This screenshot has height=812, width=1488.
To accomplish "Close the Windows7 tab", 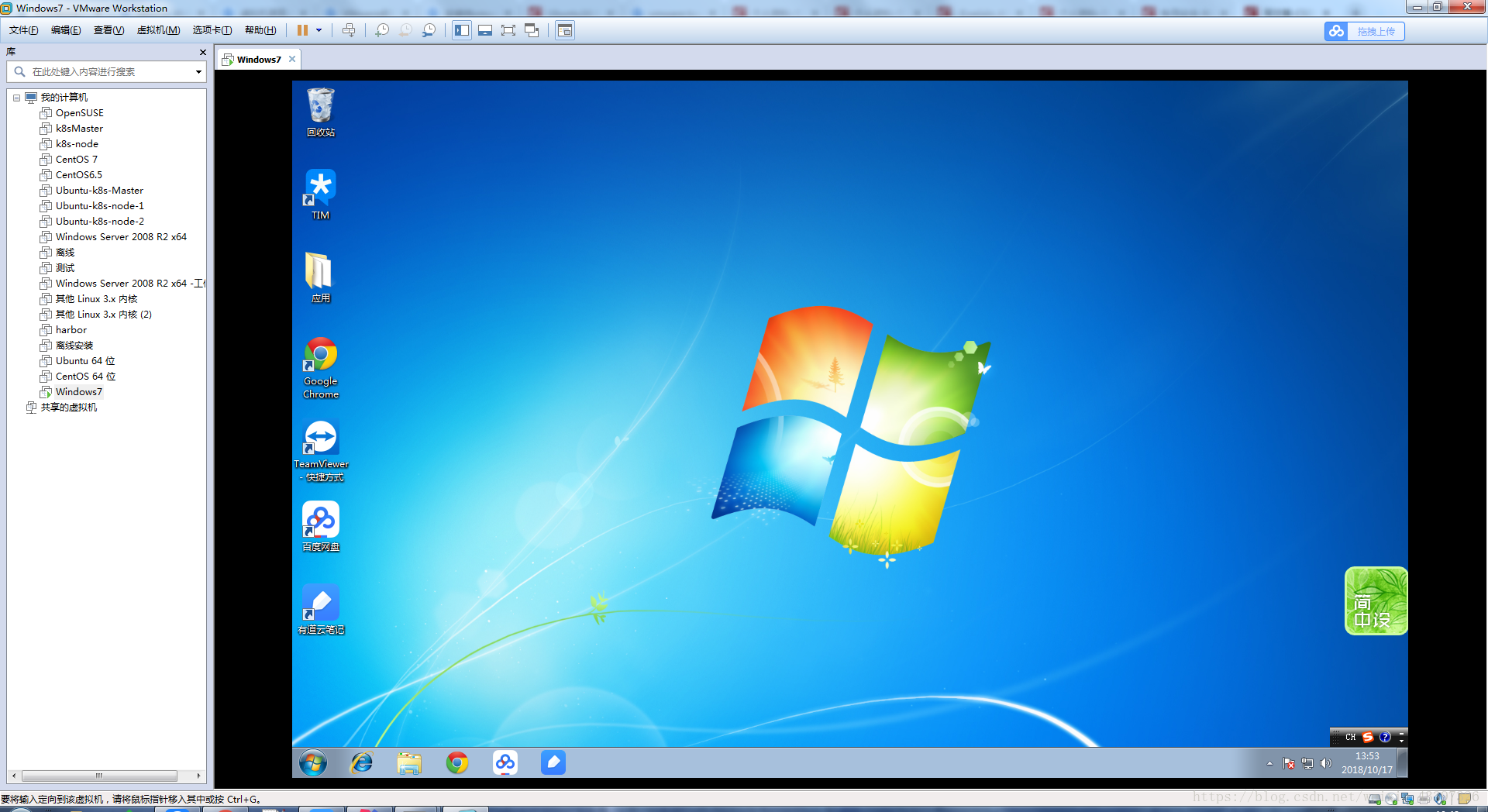I will (x=292, y=59).
